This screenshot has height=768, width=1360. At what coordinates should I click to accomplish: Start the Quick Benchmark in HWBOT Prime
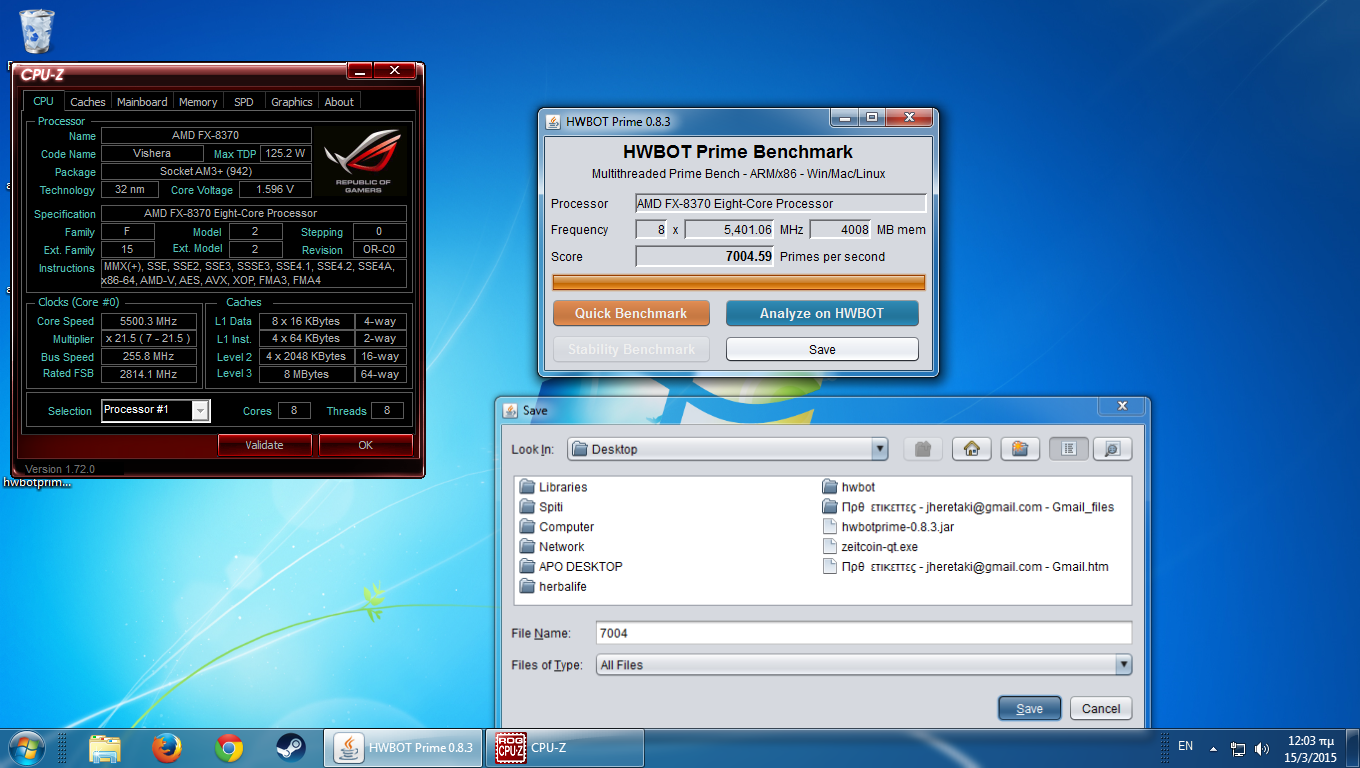[x=631, y=313]
